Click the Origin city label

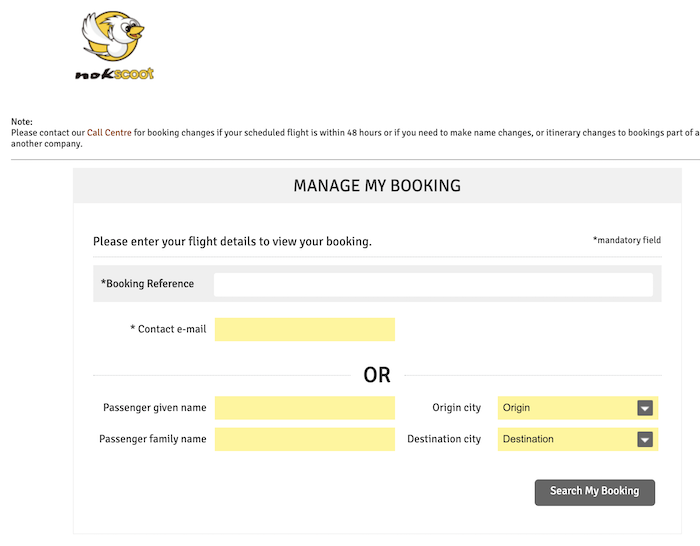click(456, 408)
